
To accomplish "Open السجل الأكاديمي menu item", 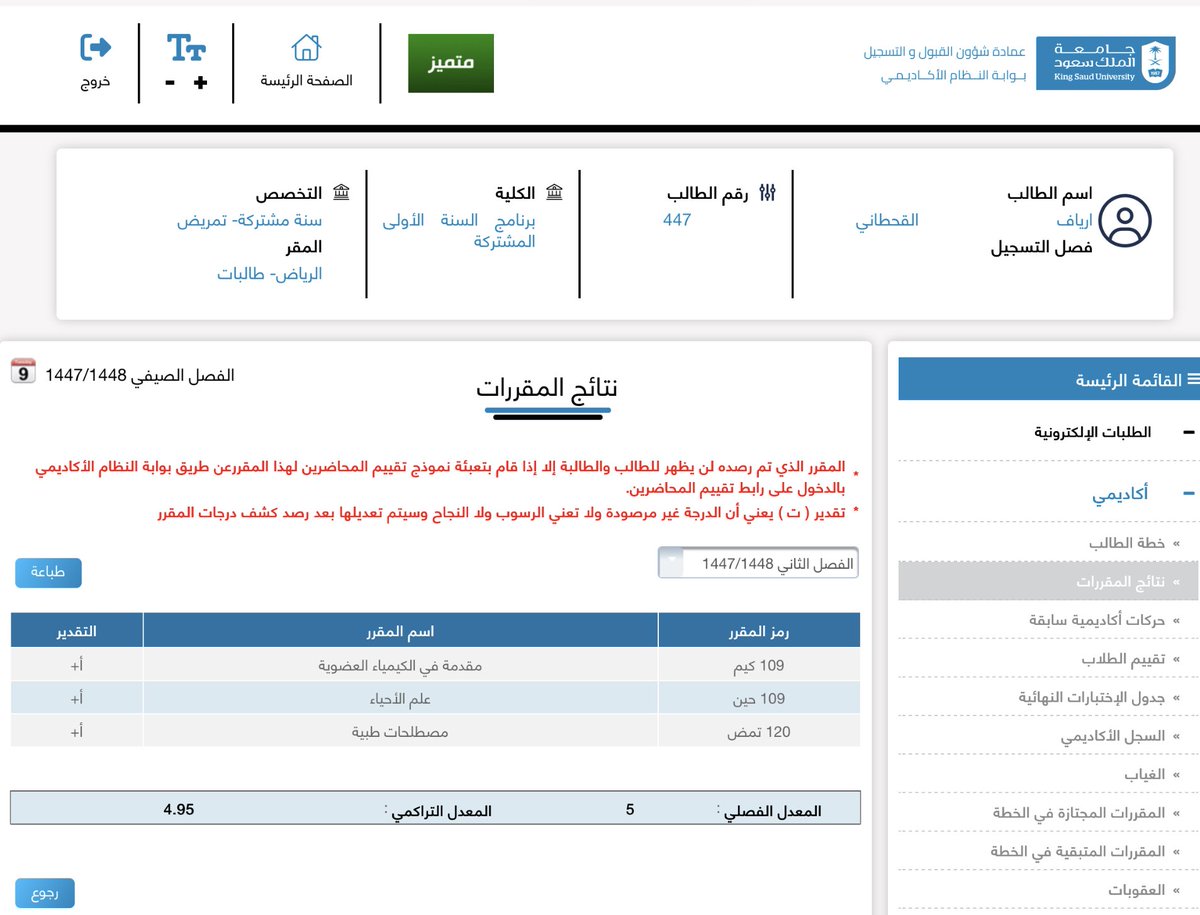I will [1113, 737].
